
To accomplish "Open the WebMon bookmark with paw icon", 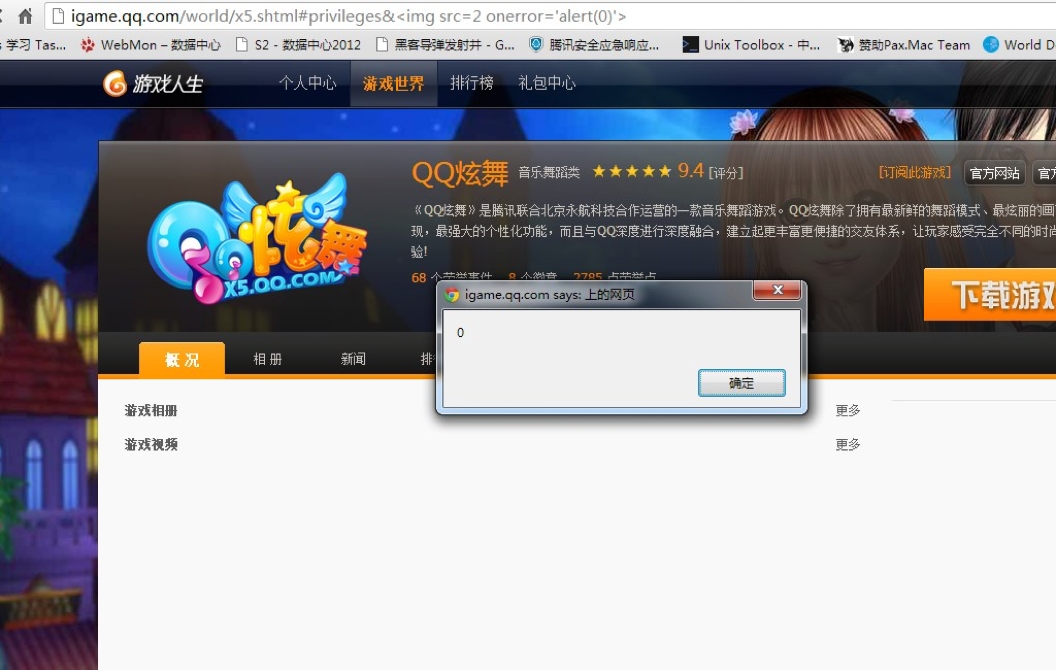I will coord(151,45).
